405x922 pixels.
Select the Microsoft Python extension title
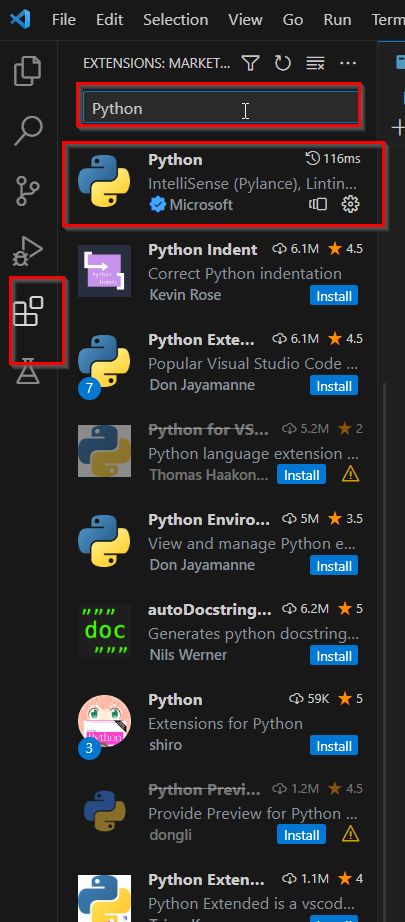(175, 159)
